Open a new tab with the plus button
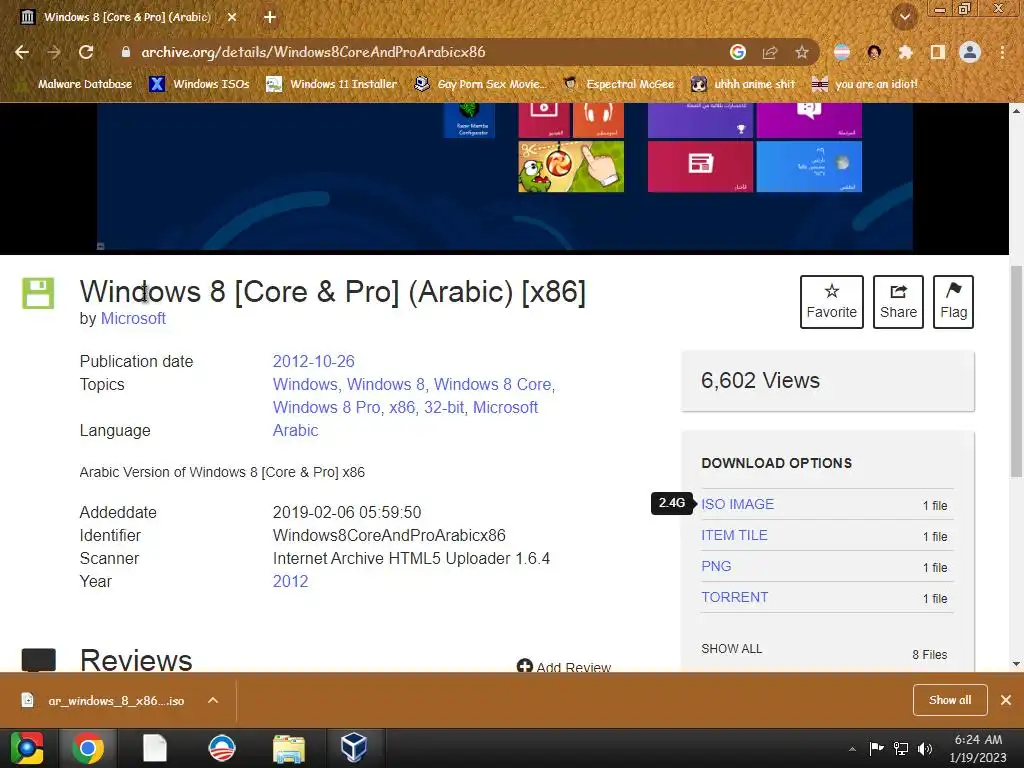1024x768 pixels. tap(270, 17)
